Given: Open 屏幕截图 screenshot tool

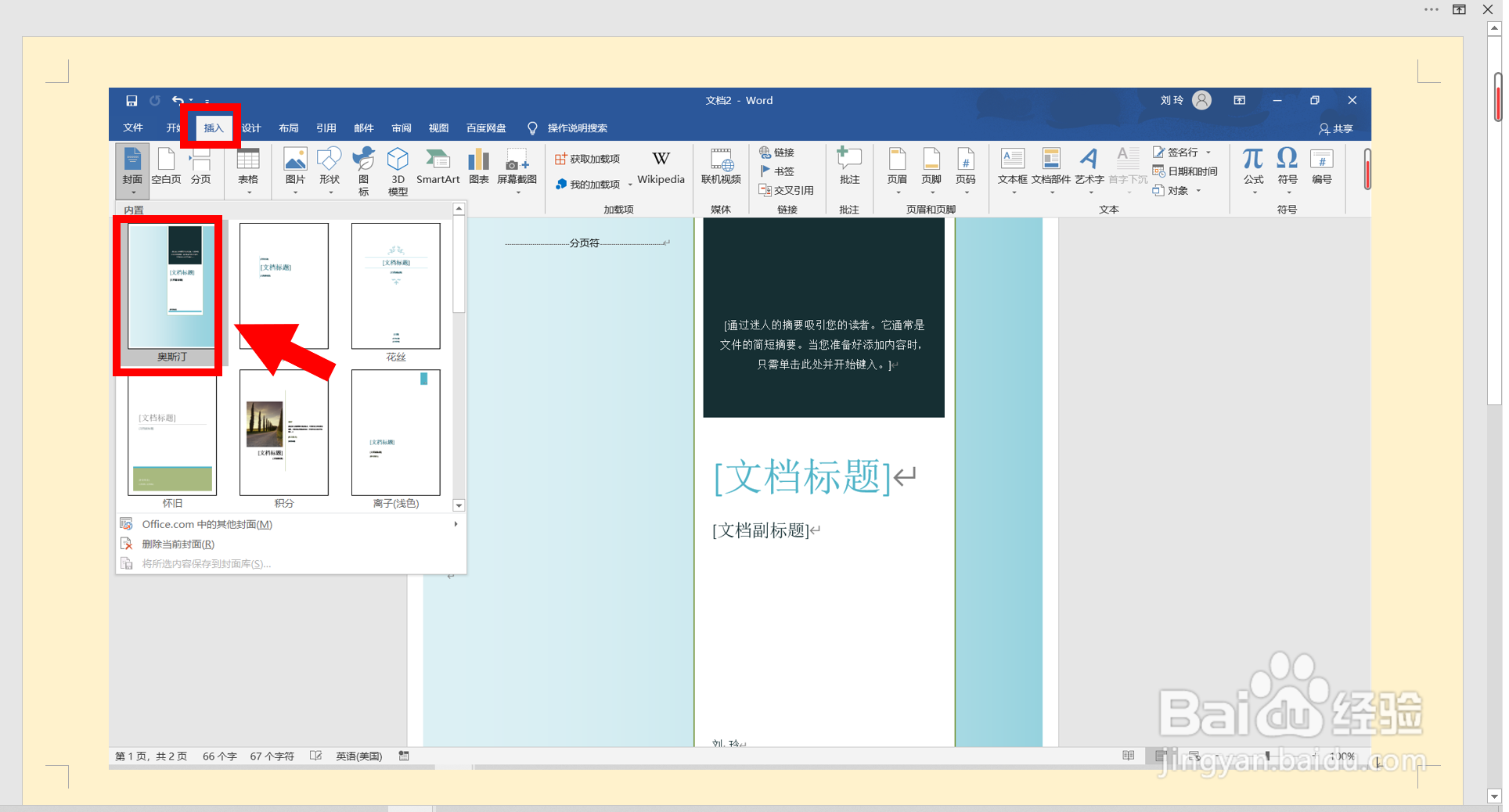Looking at the screenshot, I should [517, 170].
